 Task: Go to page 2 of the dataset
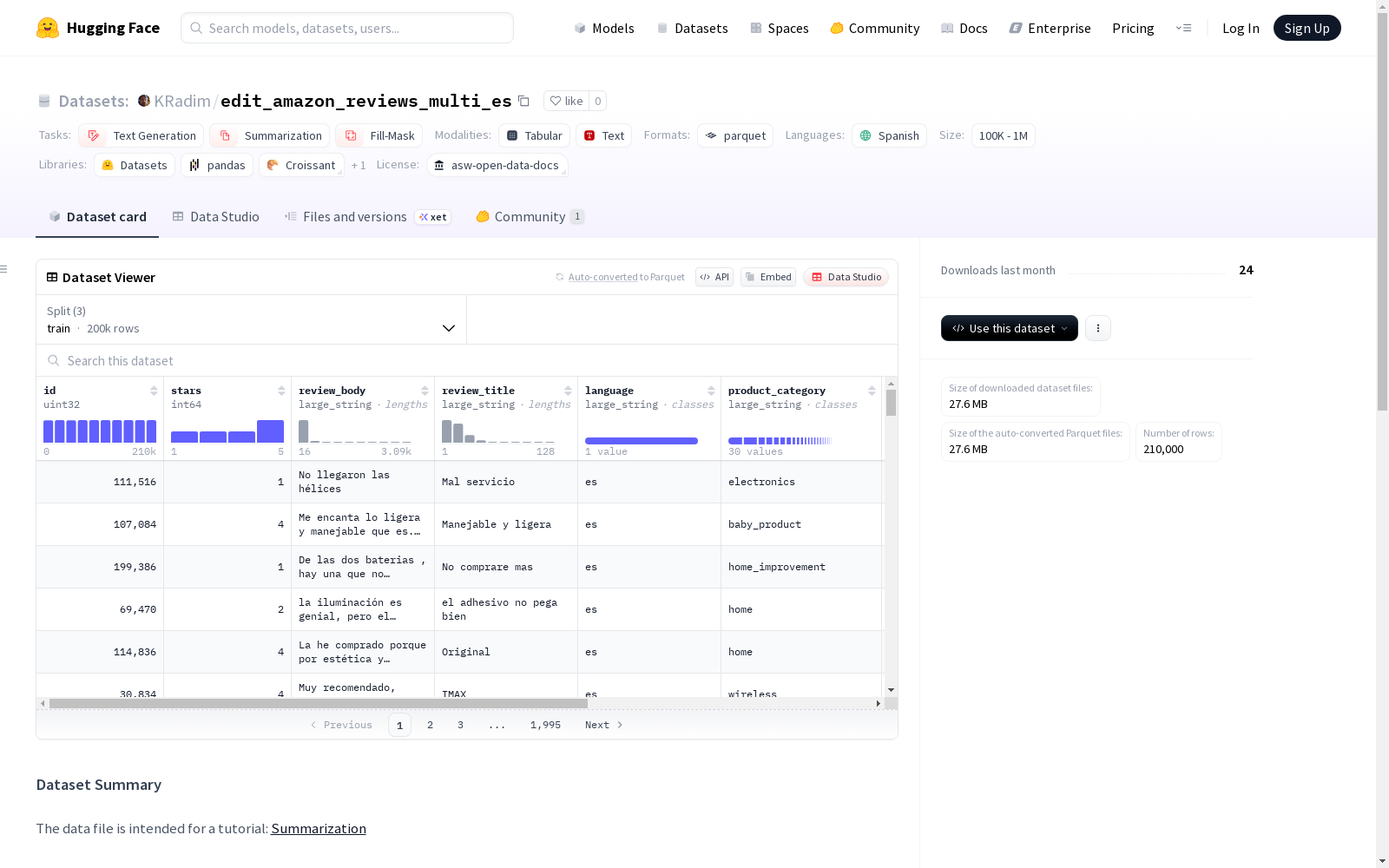tap(430, 725)
